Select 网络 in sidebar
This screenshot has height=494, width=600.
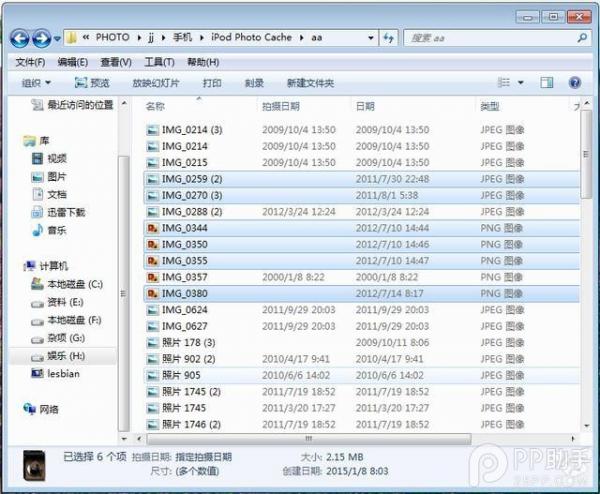(x=41, y=409)
